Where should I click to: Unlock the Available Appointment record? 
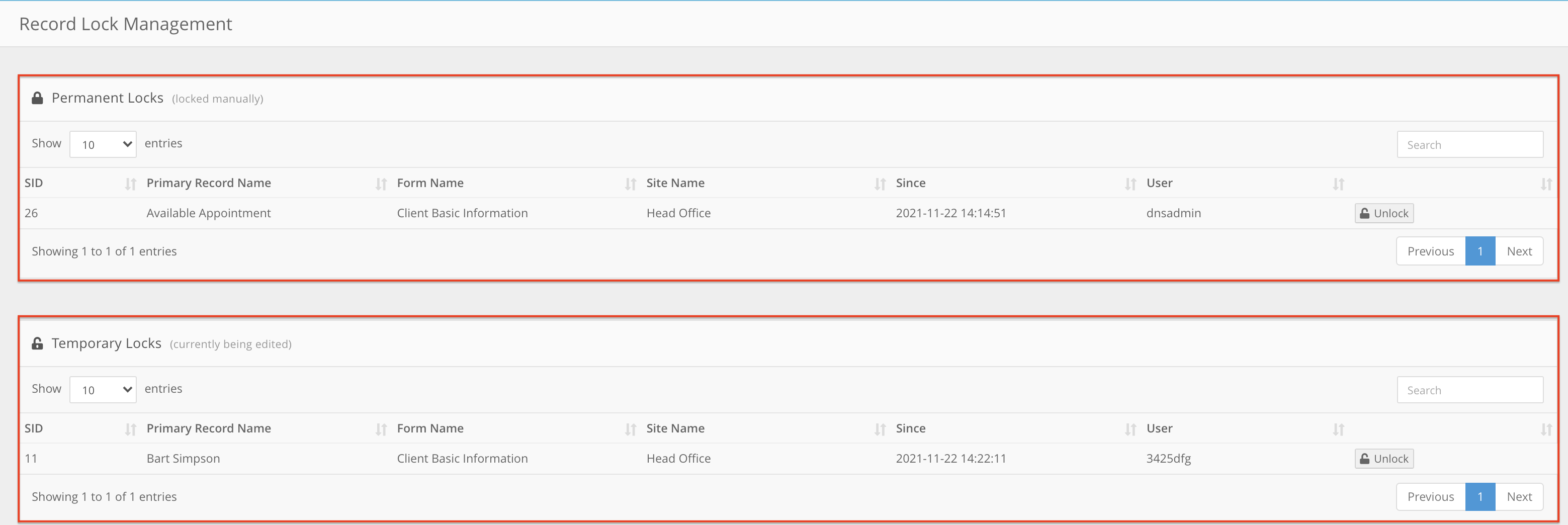coord(1383,214)
